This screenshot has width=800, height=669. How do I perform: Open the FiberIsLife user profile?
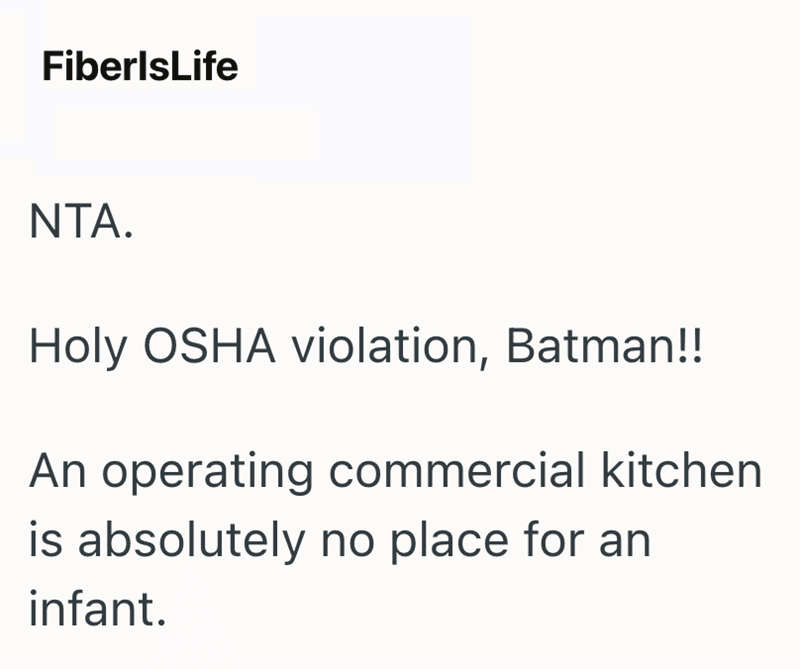pos(140,66)
